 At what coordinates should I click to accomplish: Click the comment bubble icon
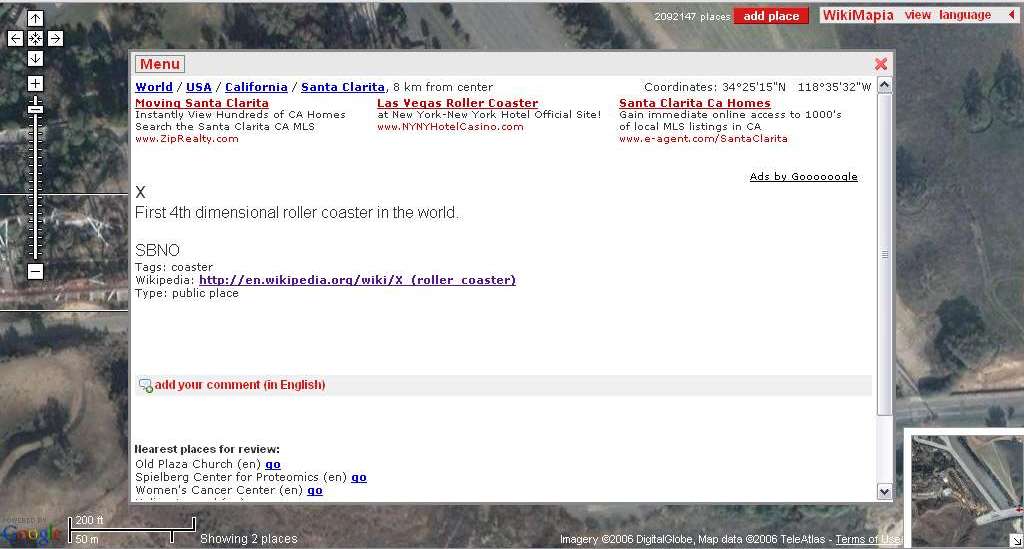146,386
